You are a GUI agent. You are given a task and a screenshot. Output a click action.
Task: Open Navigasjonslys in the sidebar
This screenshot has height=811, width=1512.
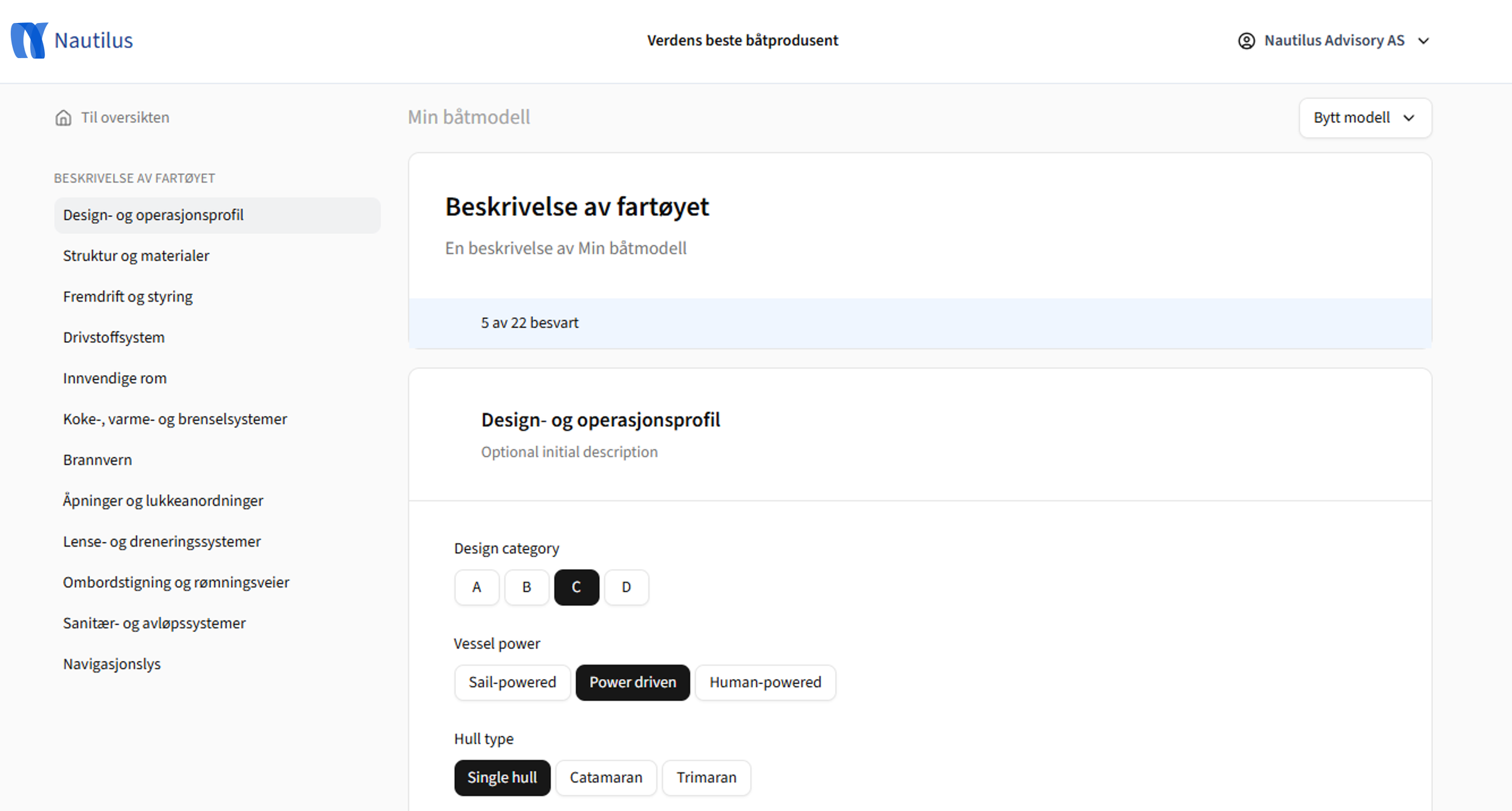112,664
